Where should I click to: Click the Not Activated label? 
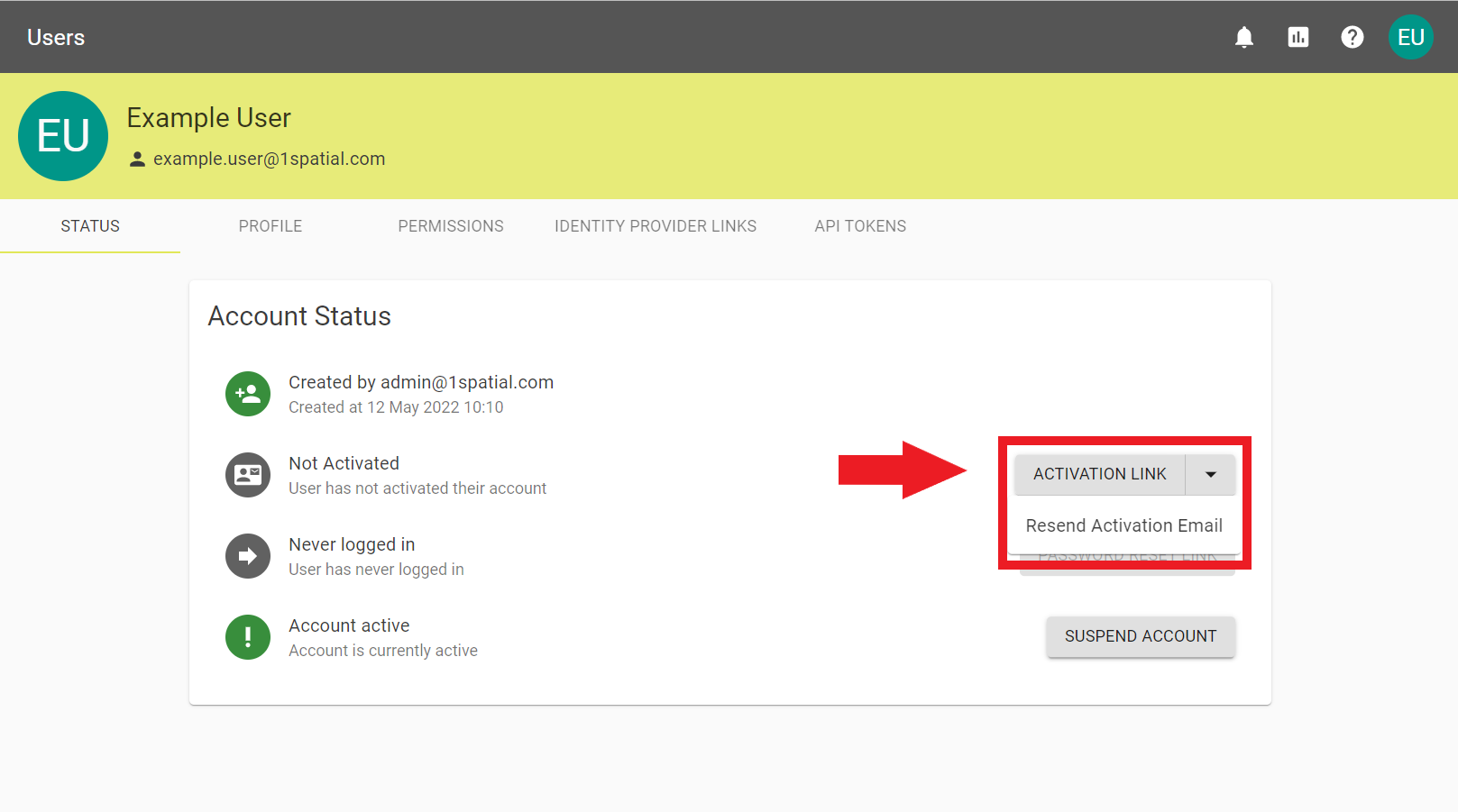pyautogui.click(x=344, y=463)
